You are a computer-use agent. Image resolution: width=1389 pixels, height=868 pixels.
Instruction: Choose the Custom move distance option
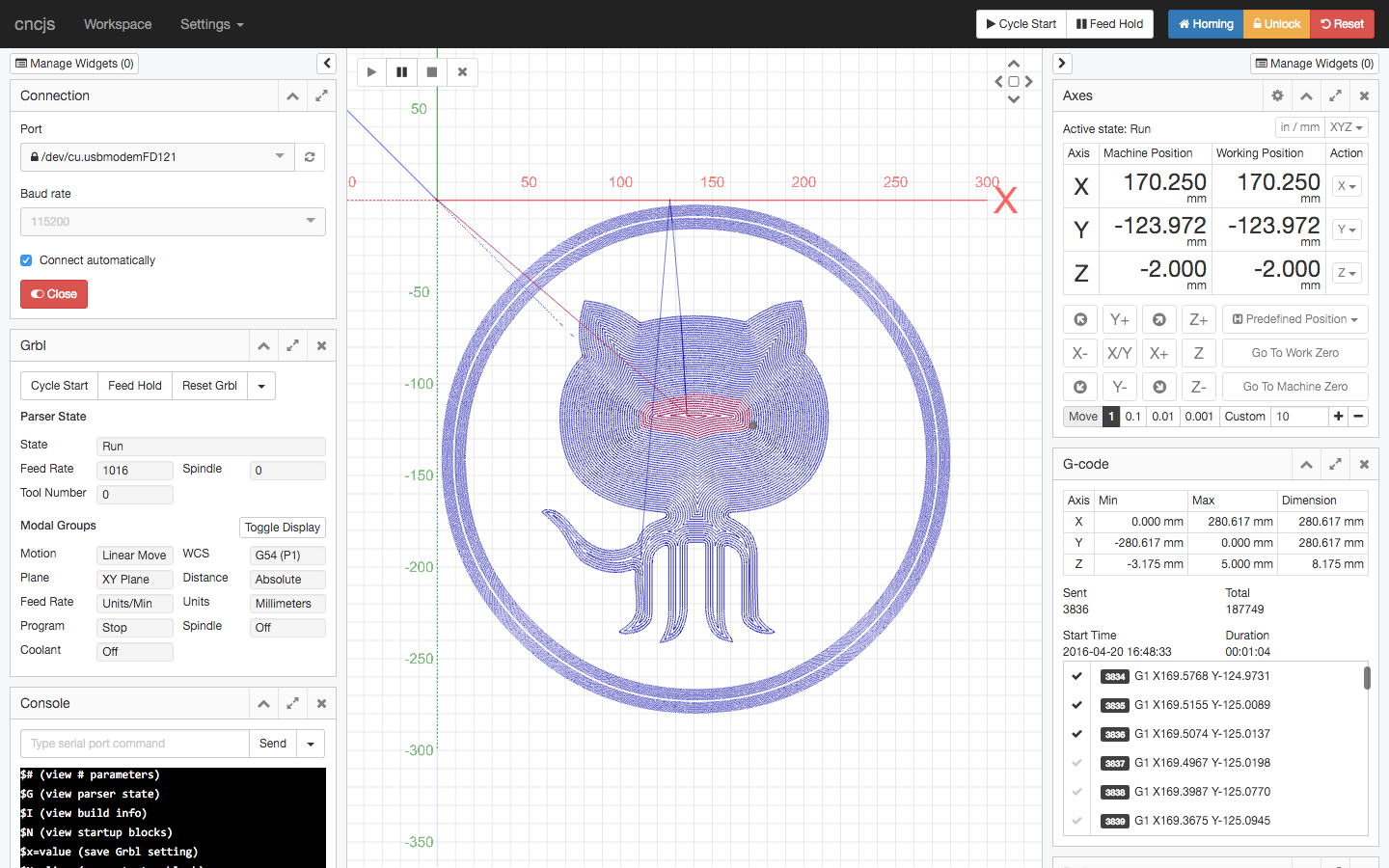coord(1244,417)
